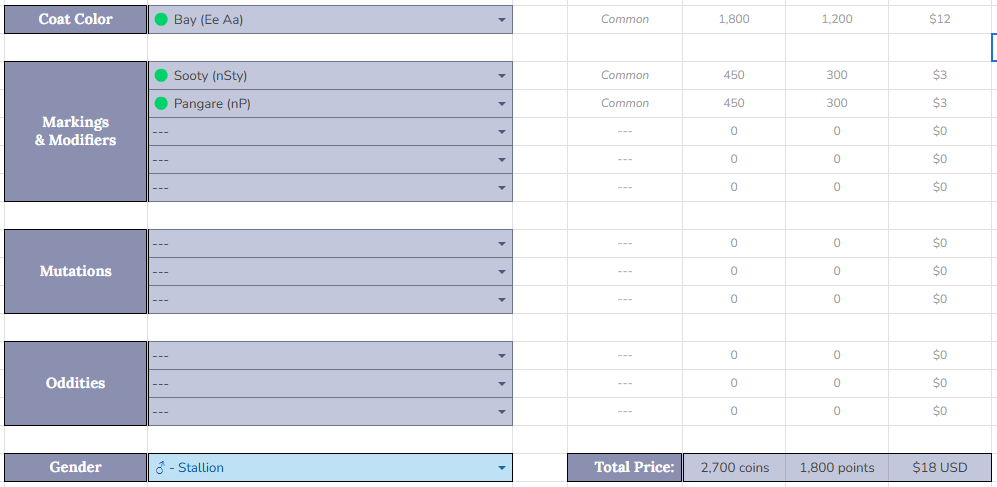Expand the Sooty (nSty) dropdown arrow
The height and width of the screenshot is (487, 997).
point(501,76)
